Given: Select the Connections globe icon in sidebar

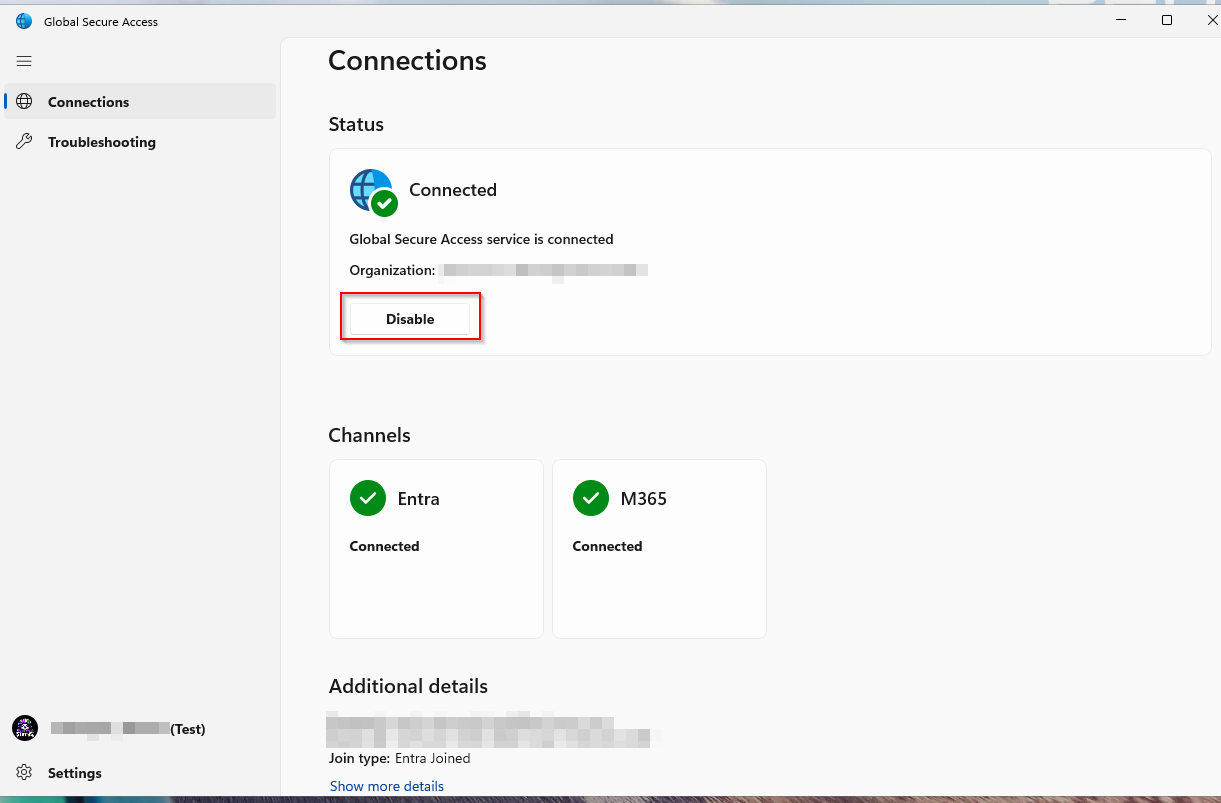Looking at the screenshot, I should (x=25, y=101).
